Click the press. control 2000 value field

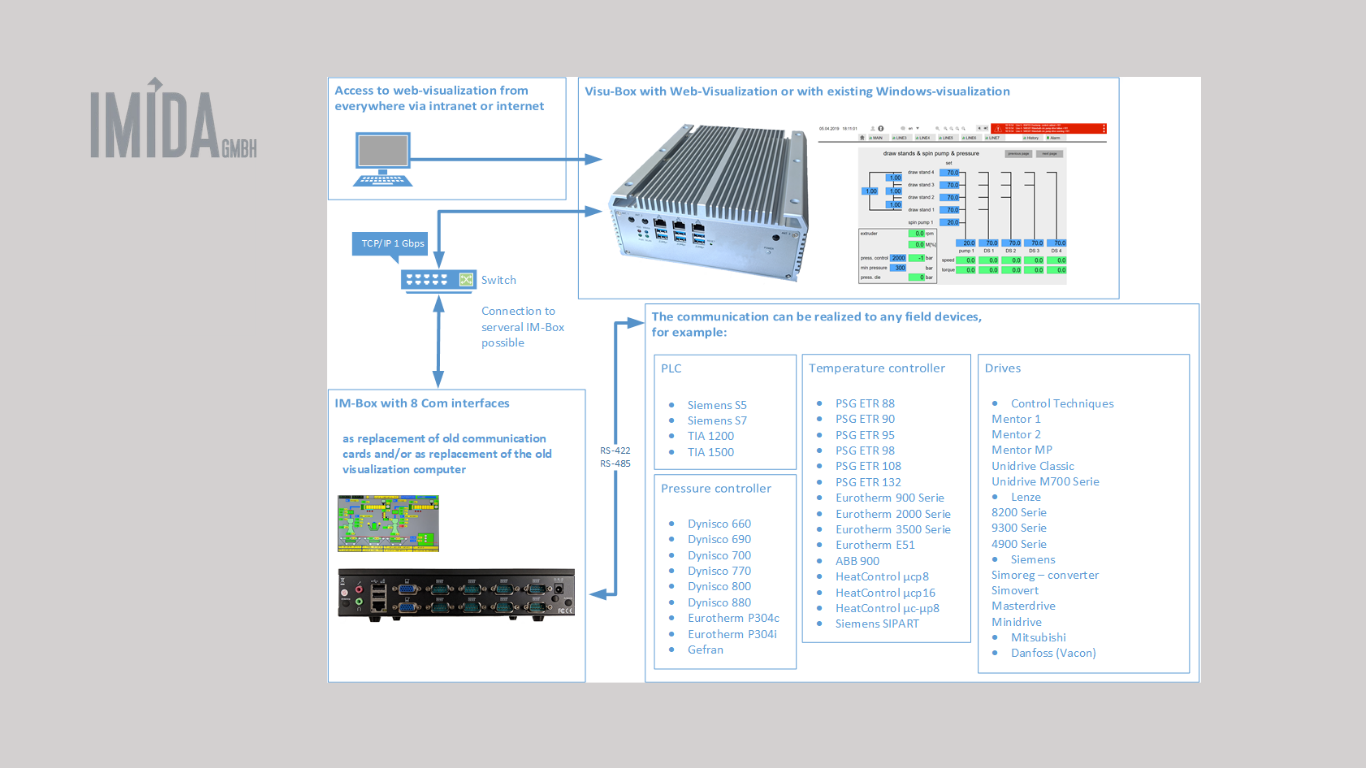click(898, 258)
